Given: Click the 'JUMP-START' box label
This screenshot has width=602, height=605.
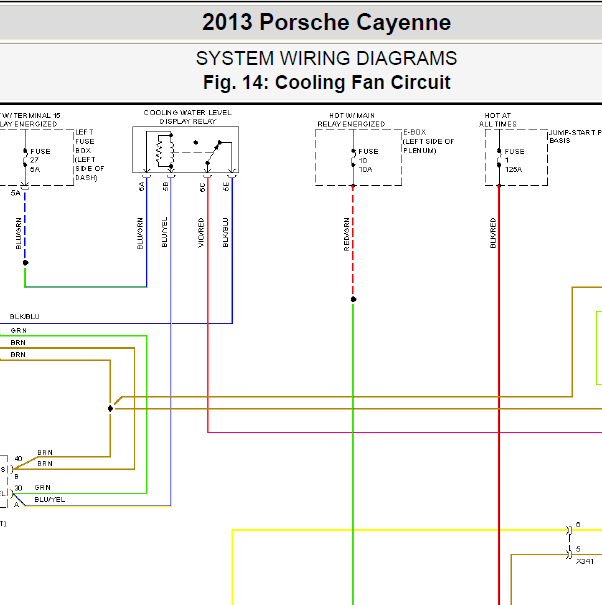Looking at the screenshot, I should point(575,136).
